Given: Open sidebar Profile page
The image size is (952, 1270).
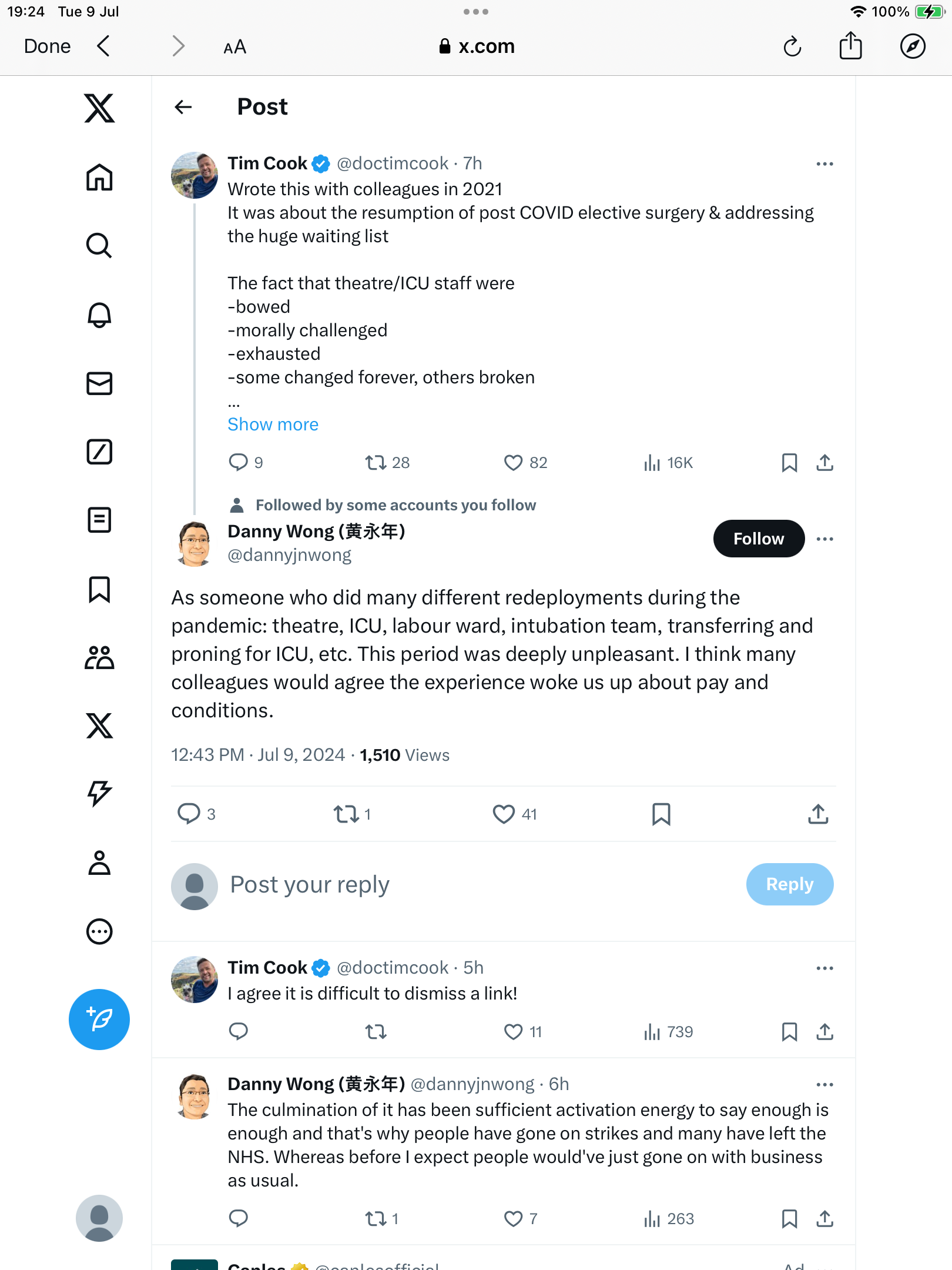Looking at the screenshot, I should click(99, 863).
